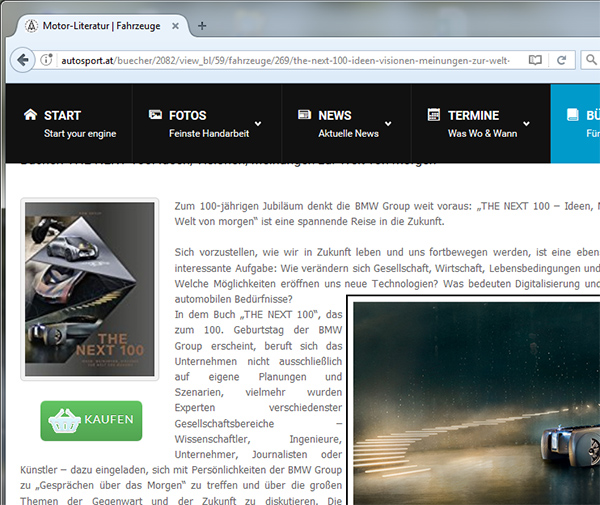Click text 'Sich vorzustellen, wie wir in Zukunft'
This screenshot has height=505, width=600.
[263, 252]
